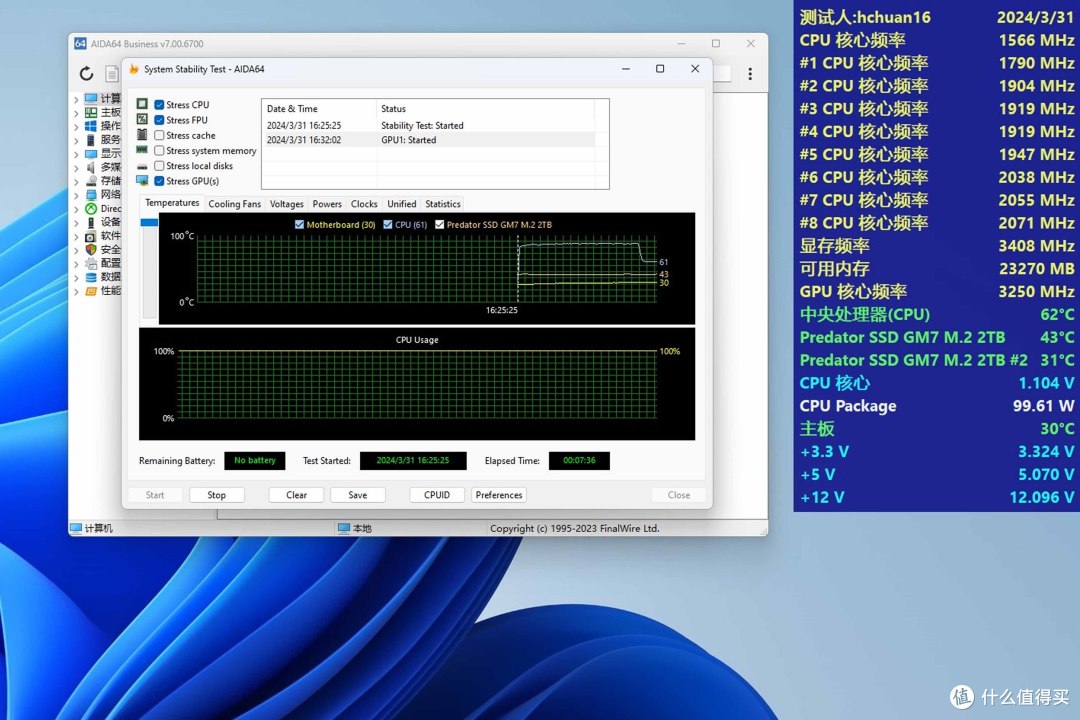Click the 设备 devices icon in the tree
Screen dimensions: 1080x720
tap(91, 222)
